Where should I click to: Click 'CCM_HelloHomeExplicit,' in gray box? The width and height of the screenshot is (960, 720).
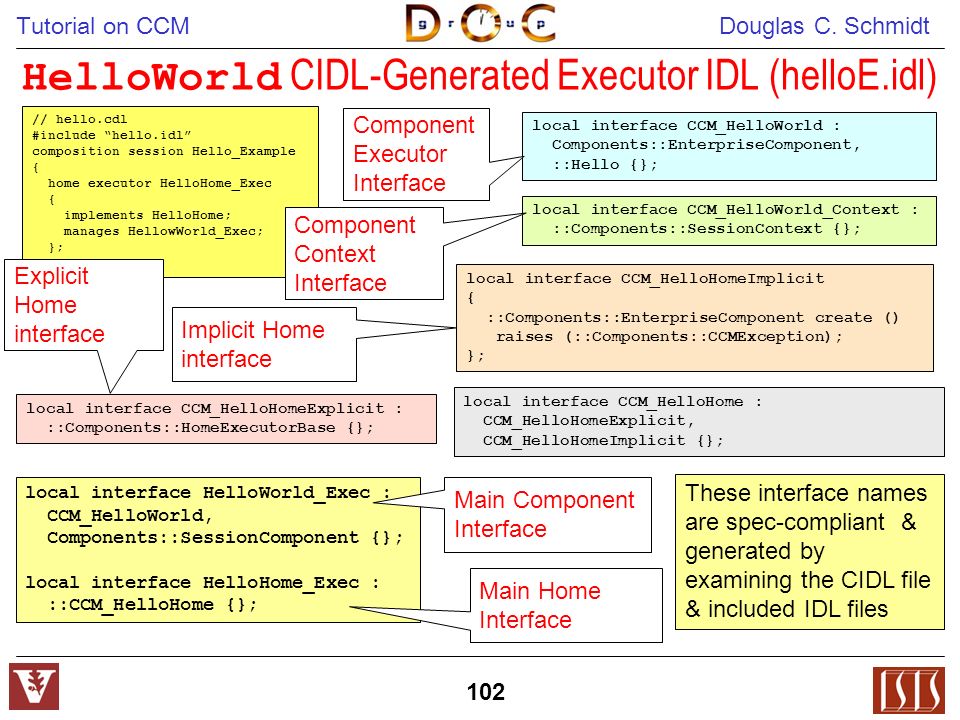[588, 421]
